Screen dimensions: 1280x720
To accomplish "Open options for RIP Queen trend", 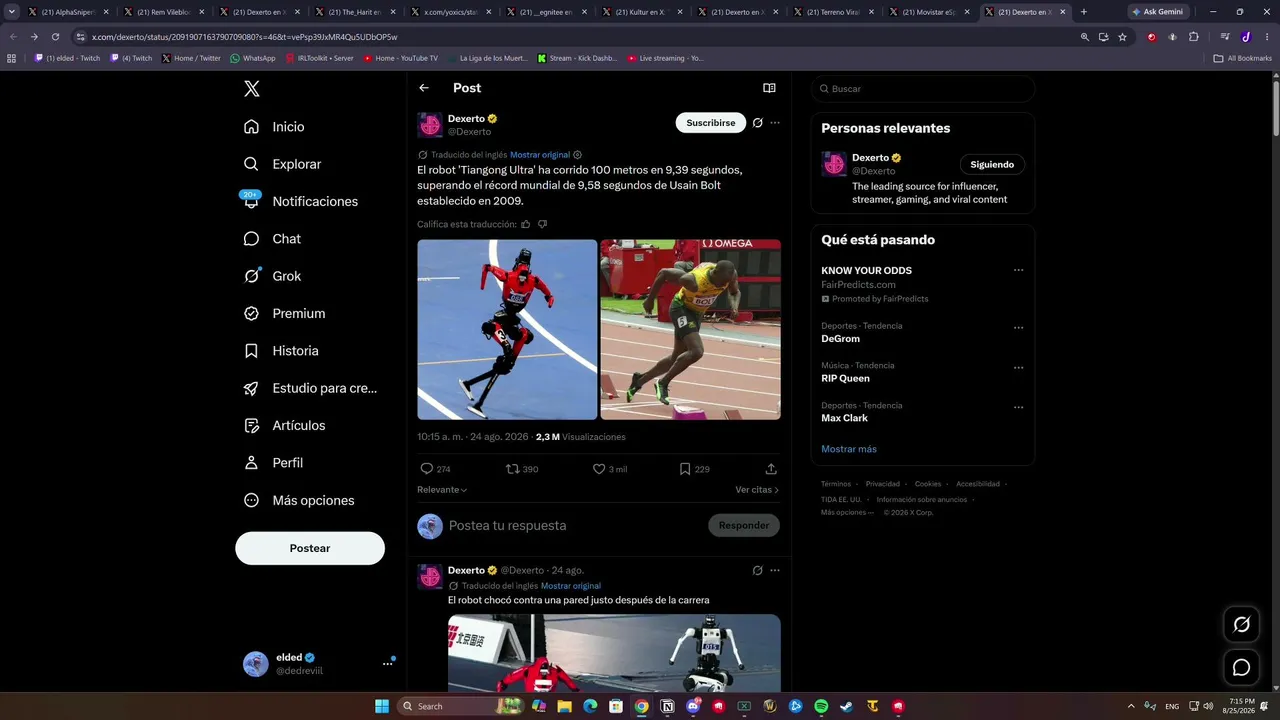I will [1018, 367].
